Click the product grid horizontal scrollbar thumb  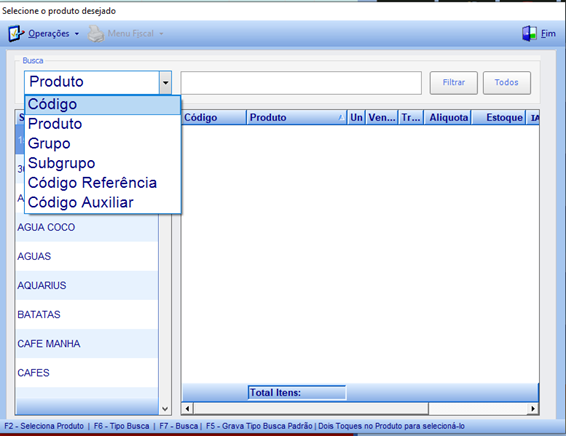(x=311, y=409)
